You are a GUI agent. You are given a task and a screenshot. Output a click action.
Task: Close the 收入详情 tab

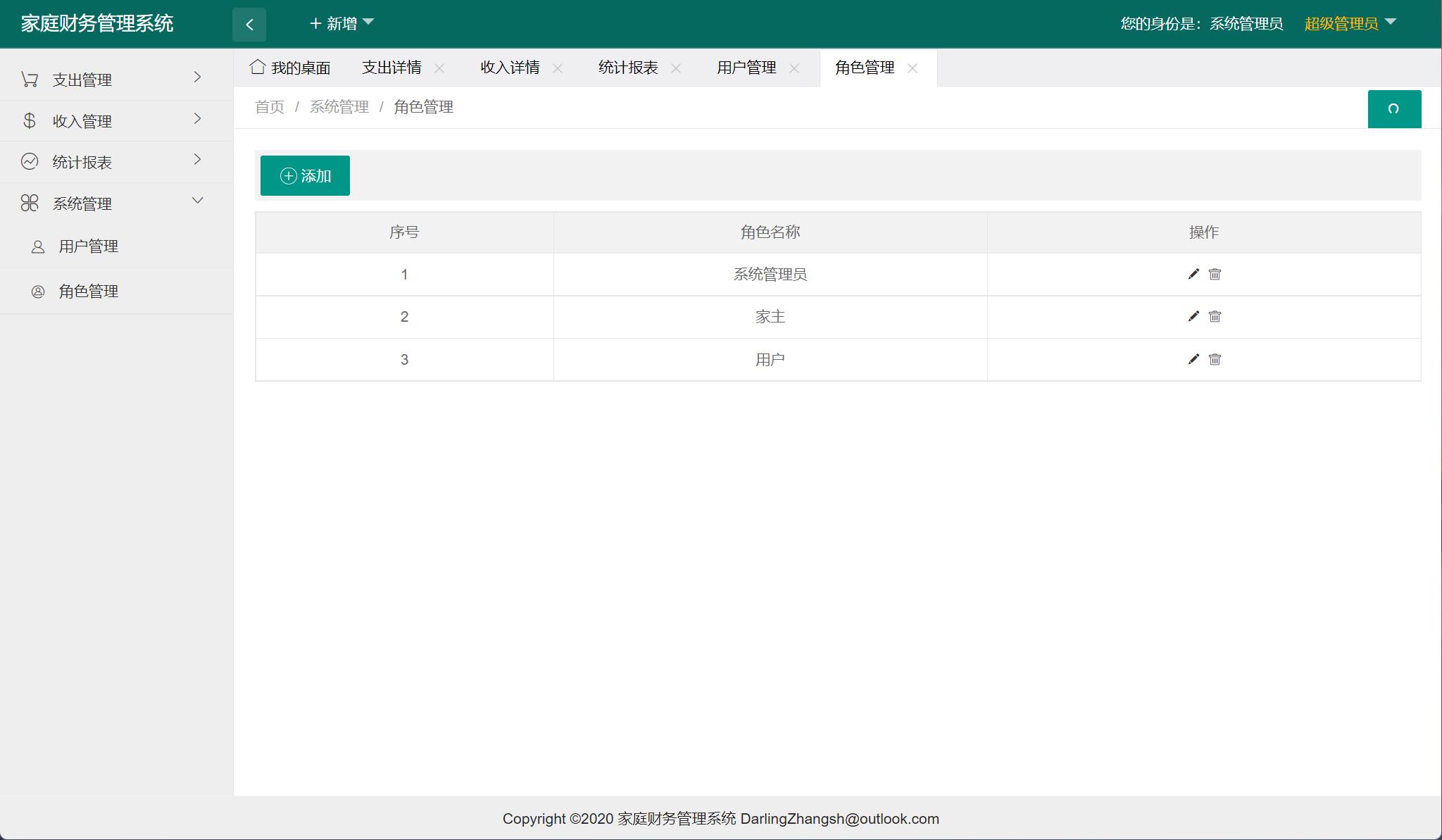558,68
